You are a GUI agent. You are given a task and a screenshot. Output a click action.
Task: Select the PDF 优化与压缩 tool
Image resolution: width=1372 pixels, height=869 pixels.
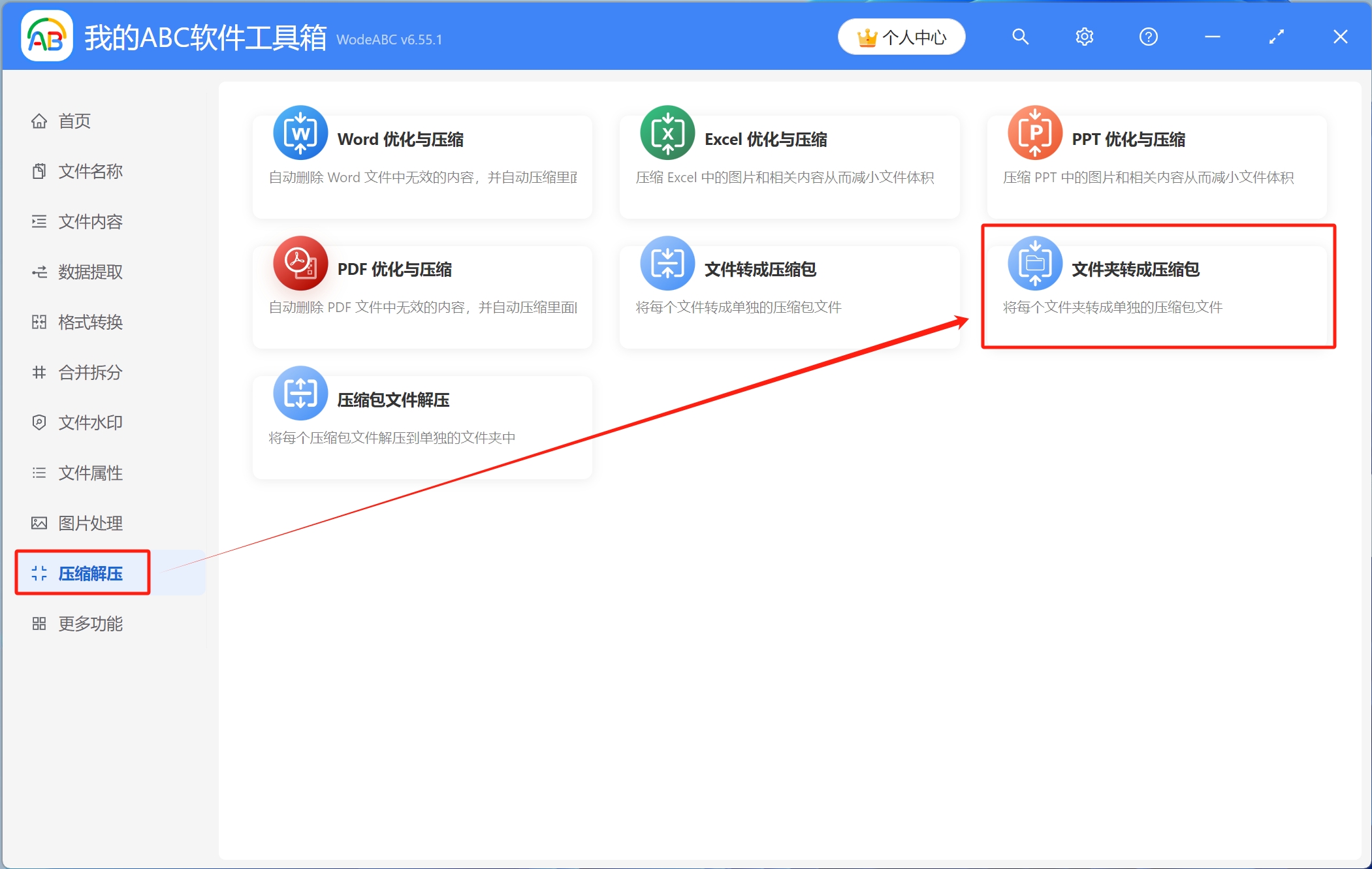coord(422,294)
